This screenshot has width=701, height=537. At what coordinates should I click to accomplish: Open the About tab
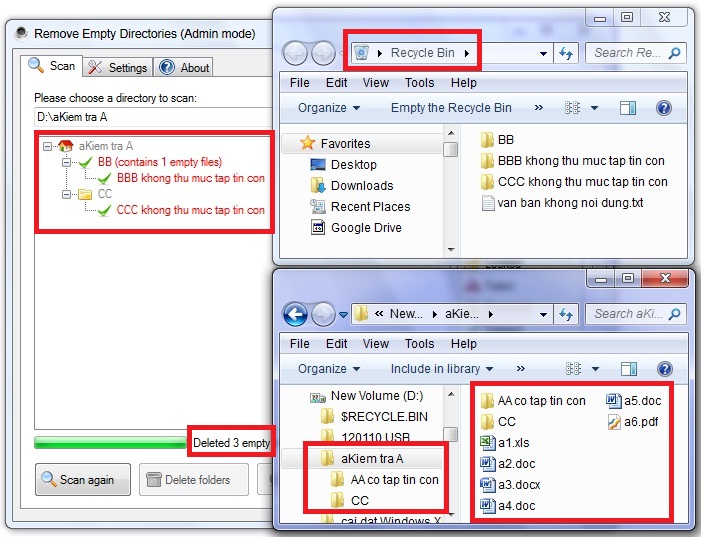click(185, 68)
